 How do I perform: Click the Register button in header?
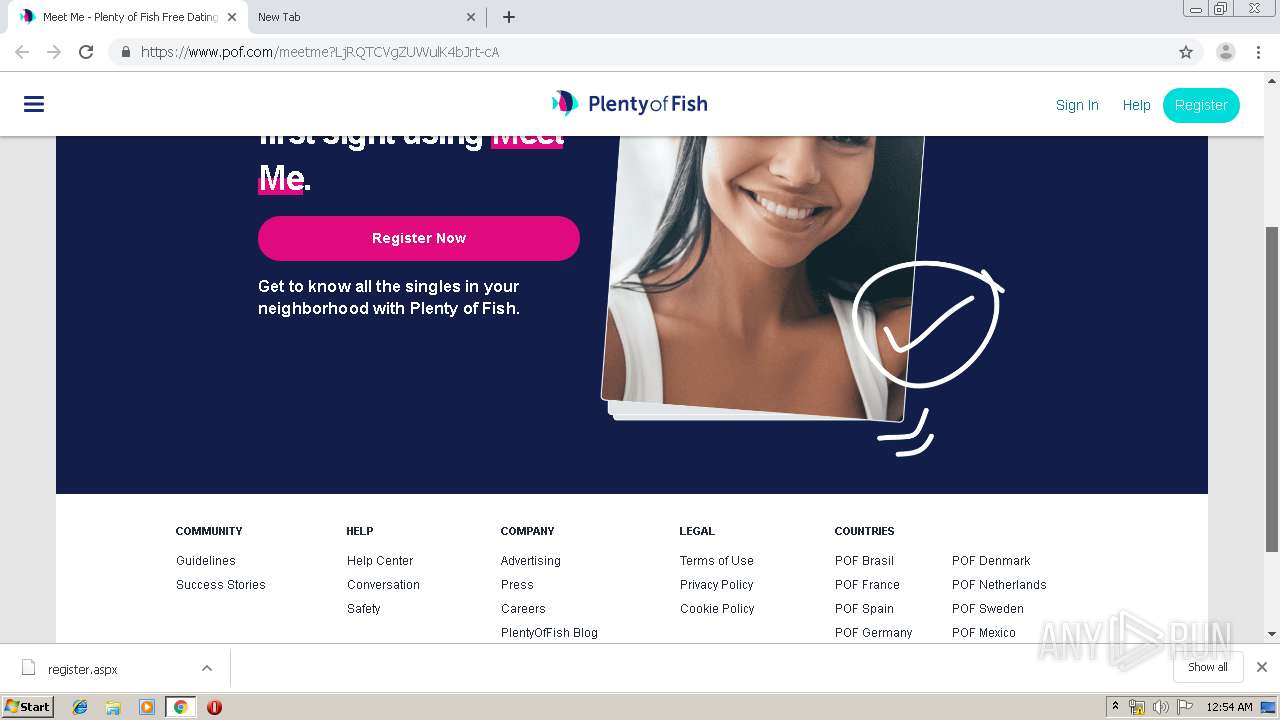point(1201,105)
